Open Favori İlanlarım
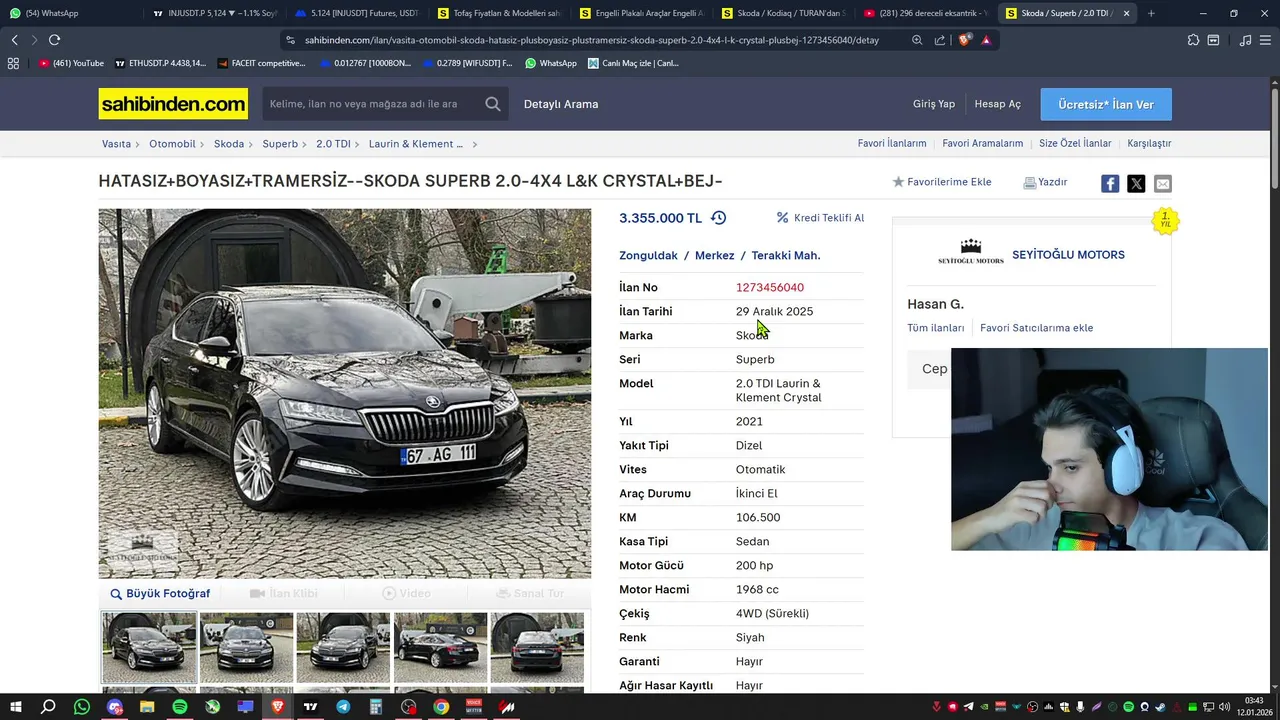Viewport: 1280px width, 720px height. 892,144
